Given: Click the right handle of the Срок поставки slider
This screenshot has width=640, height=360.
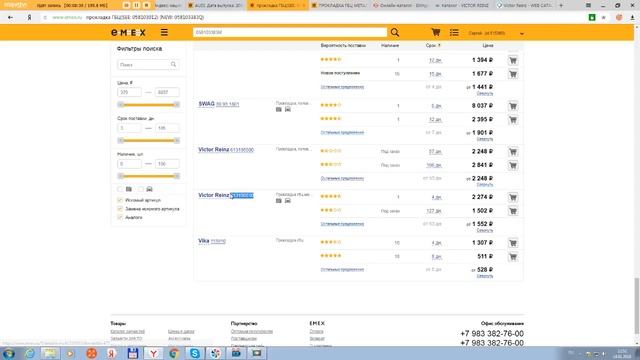Looking at the screenshot, I should [x=176, y=140].
